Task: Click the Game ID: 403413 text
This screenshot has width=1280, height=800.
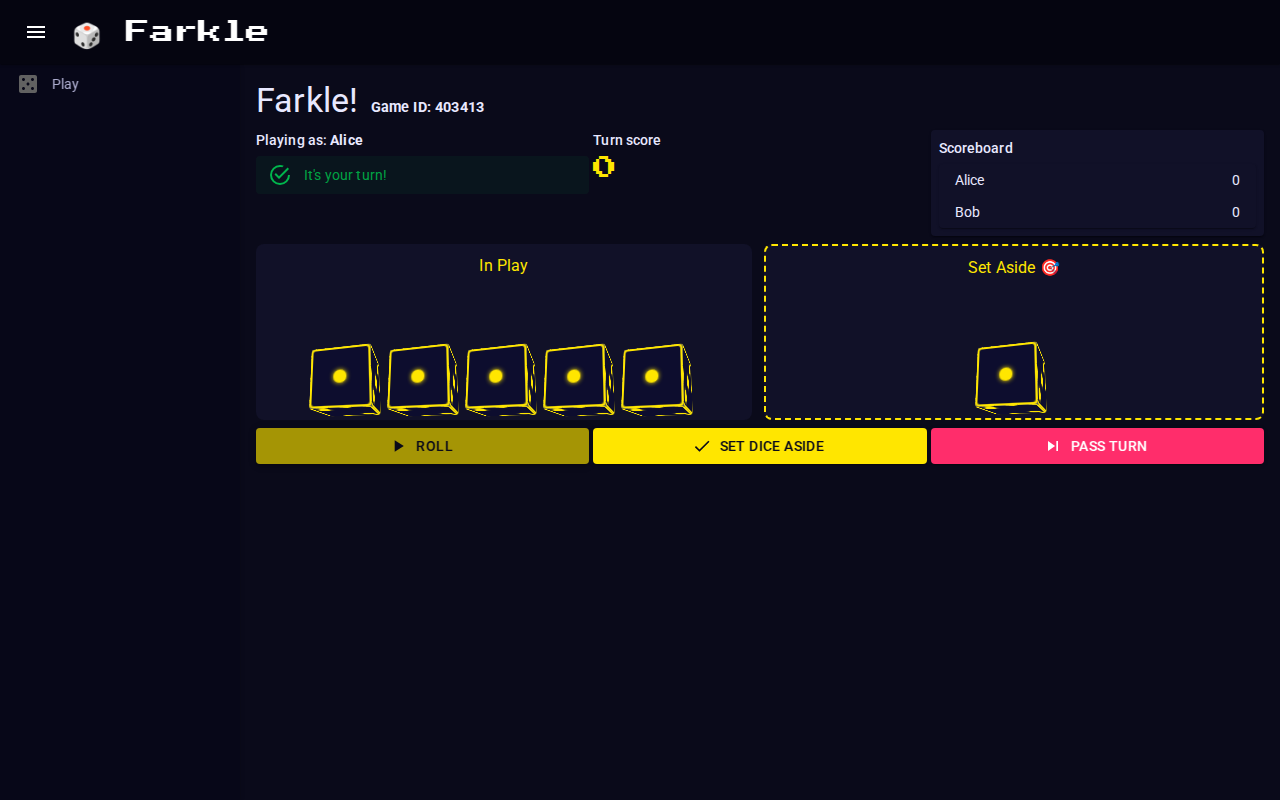Action: coord(428,107)
